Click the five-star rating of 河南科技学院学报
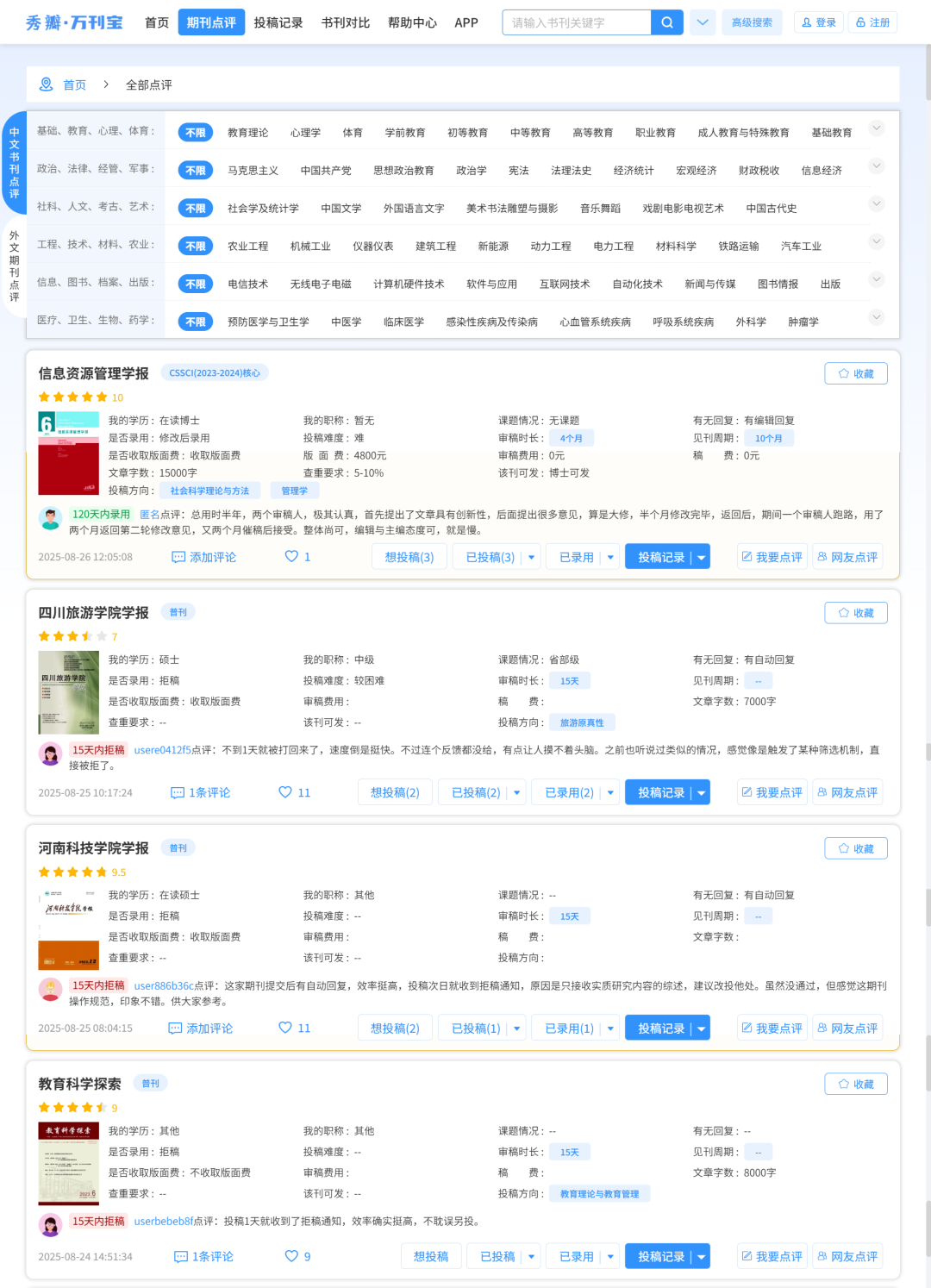 [72, 872]
